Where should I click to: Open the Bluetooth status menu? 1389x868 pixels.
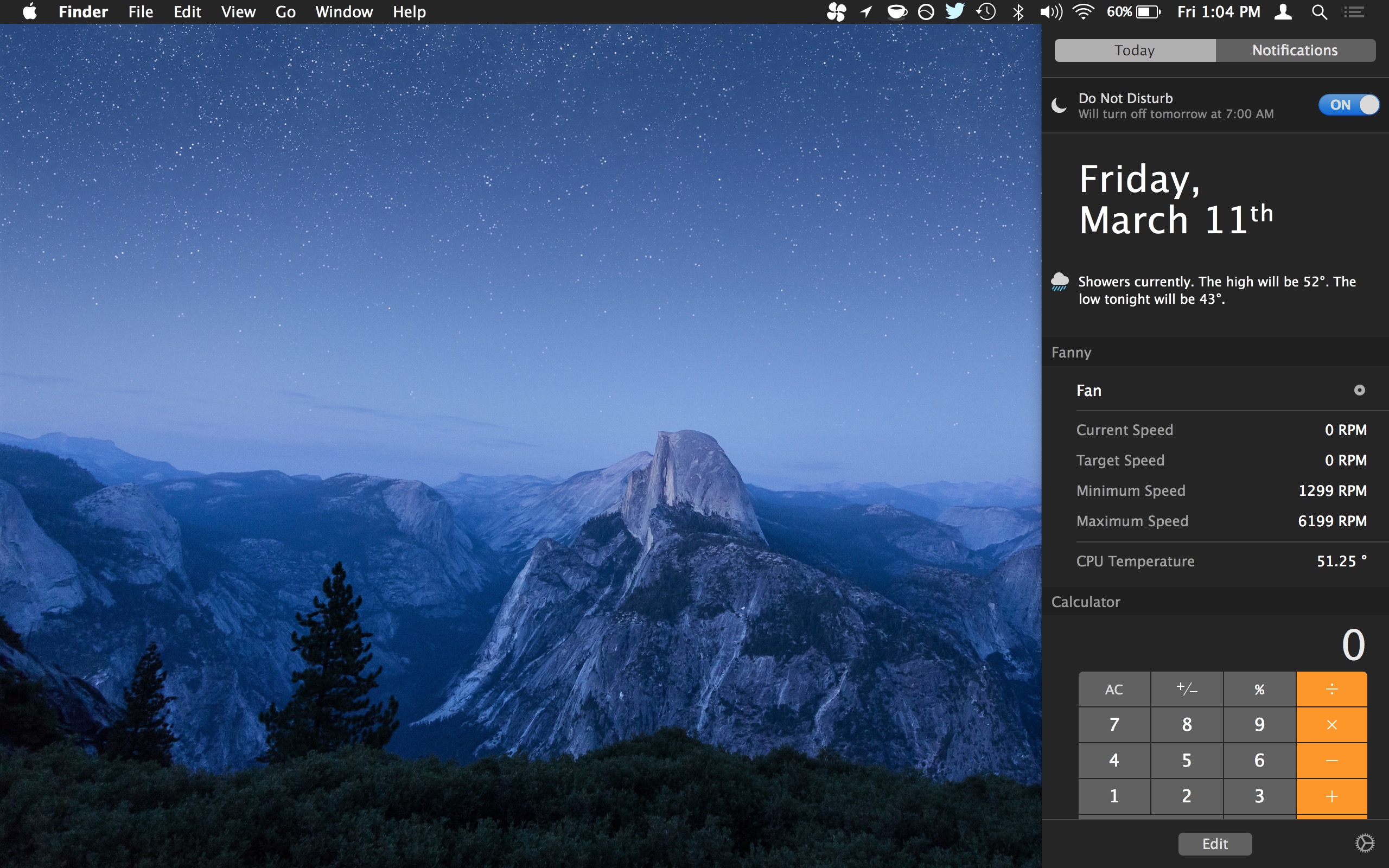[1018, 12]
